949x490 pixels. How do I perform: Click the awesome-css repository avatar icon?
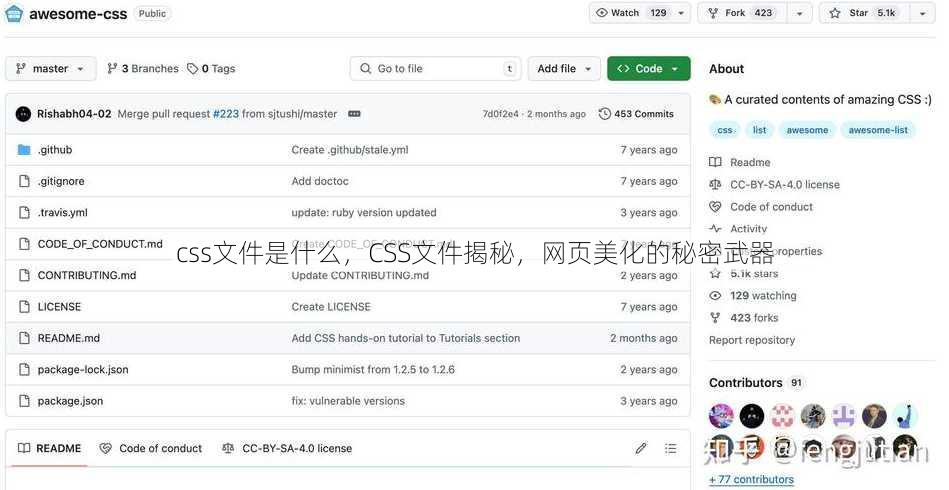[13, 13]
